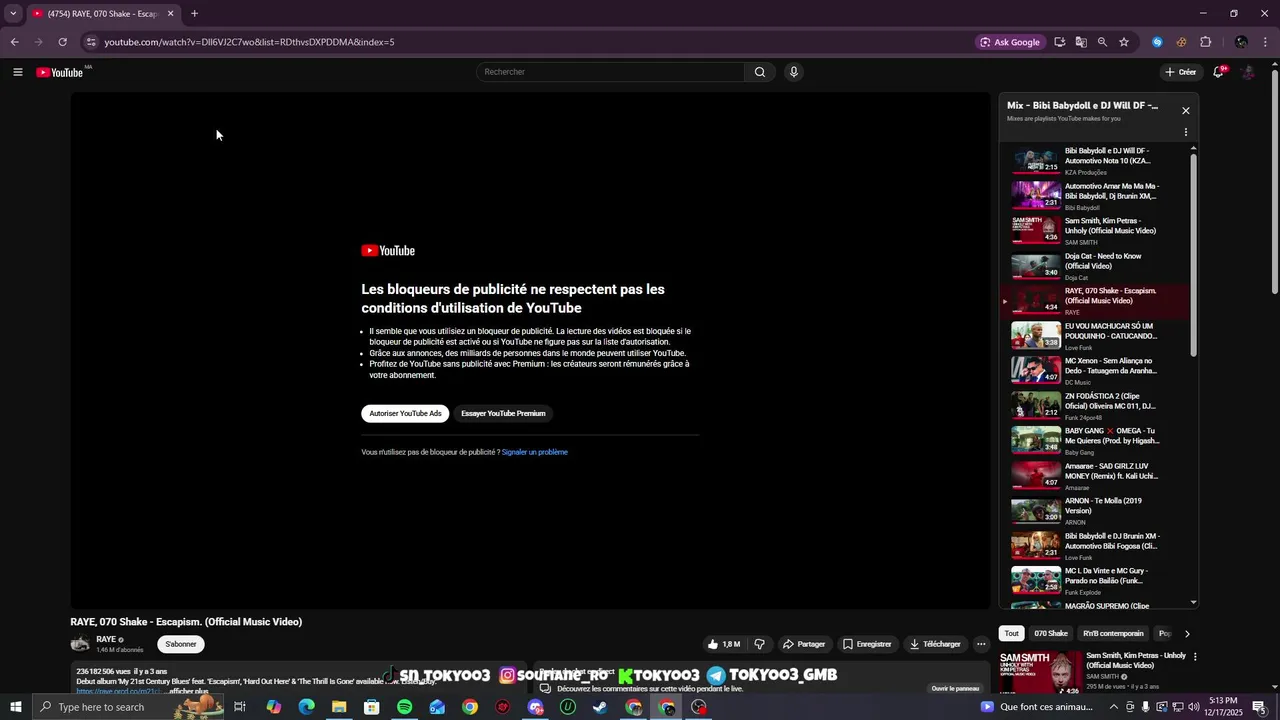Click Ask Google in address bar
The width and height of the screenshot is (1280, 720).
pos(1010,42)
